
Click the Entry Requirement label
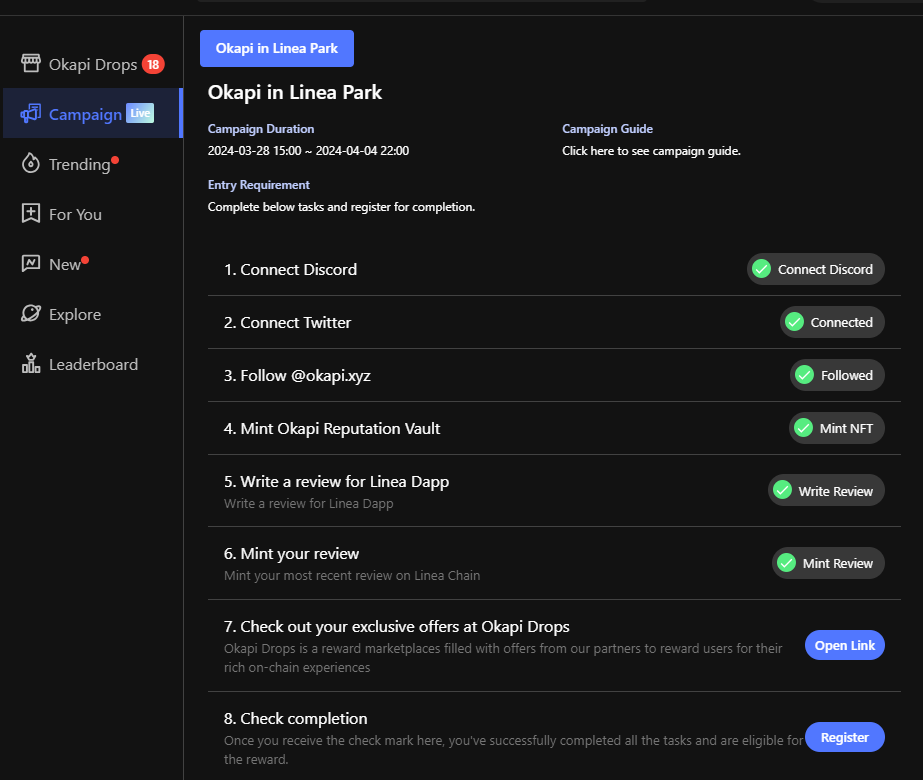tap(258, 185)
